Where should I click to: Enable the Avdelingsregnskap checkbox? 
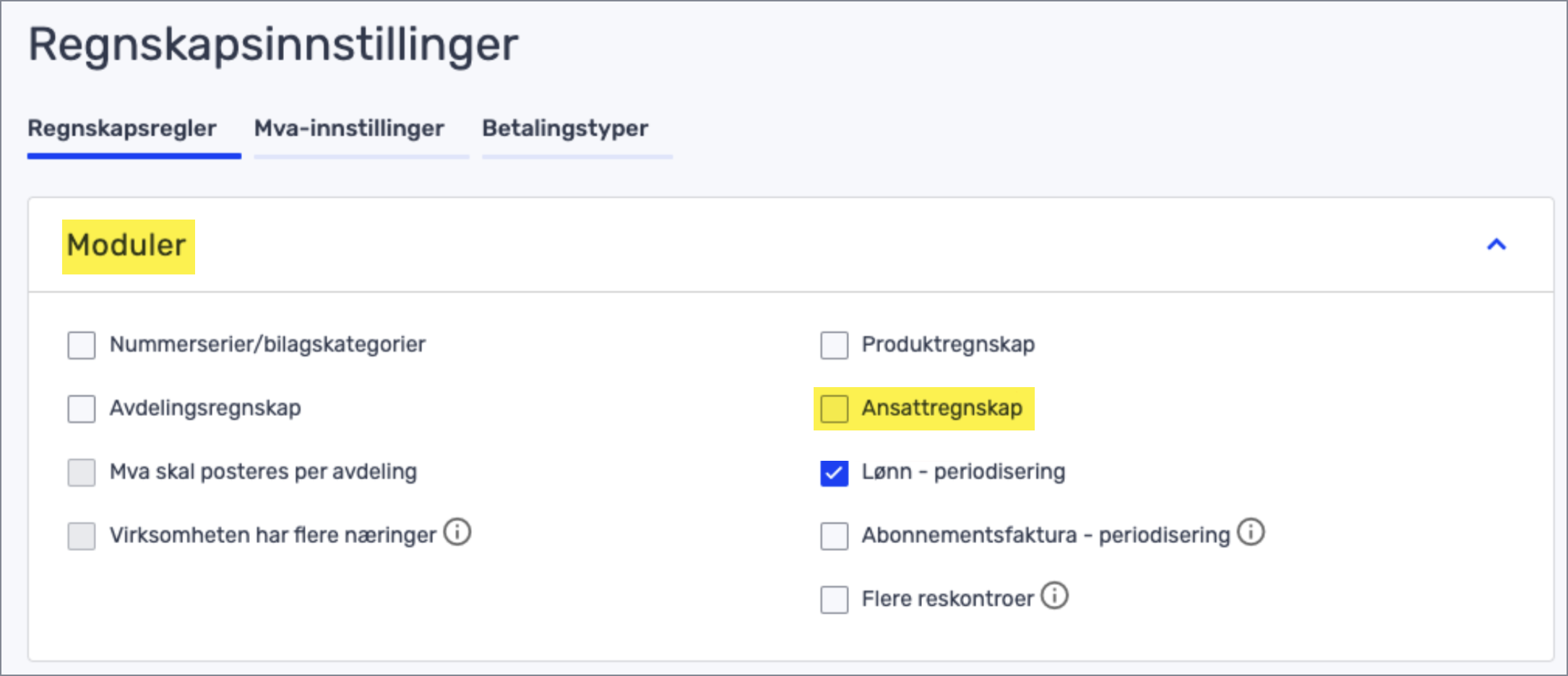(82, 409)
